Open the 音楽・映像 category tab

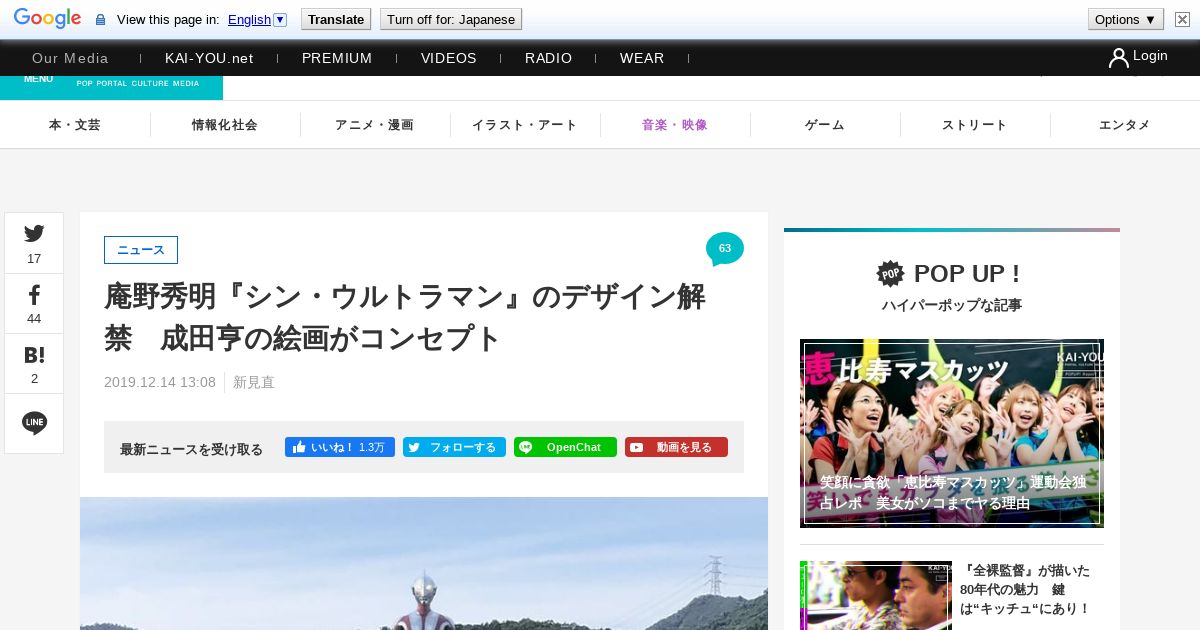675,125
